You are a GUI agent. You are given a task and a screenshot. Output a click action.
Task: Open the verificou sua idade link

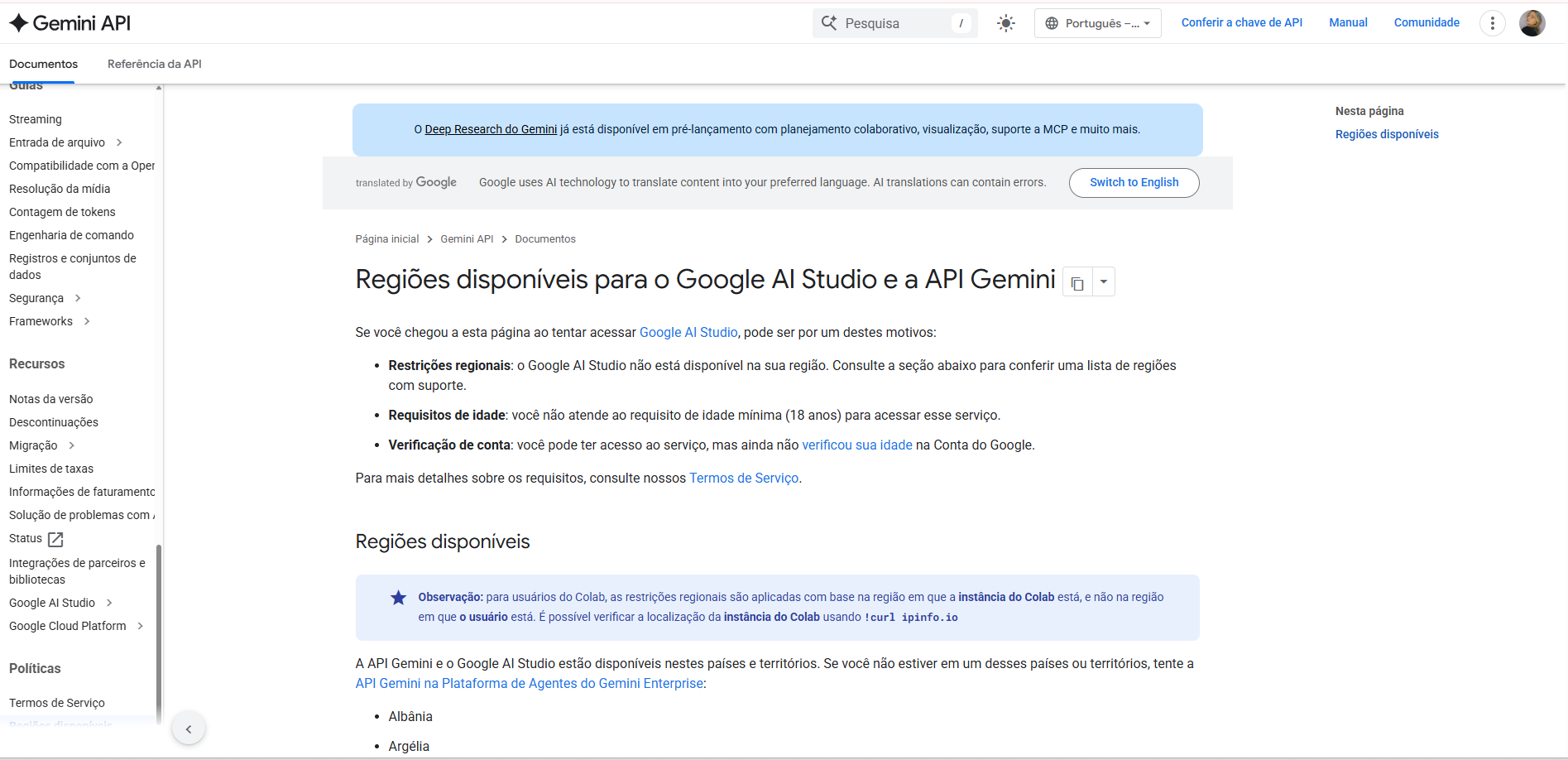tap(857, 445)
